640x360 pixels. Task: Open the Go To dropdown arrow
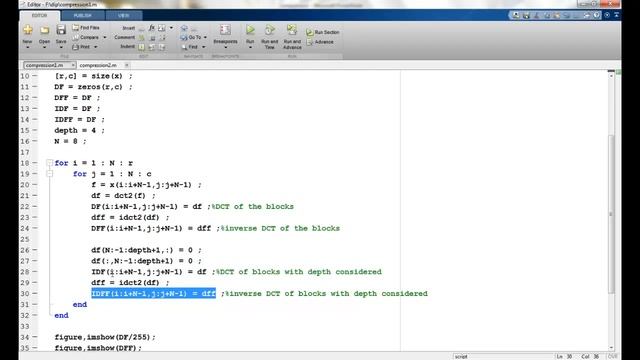[205, 38]
